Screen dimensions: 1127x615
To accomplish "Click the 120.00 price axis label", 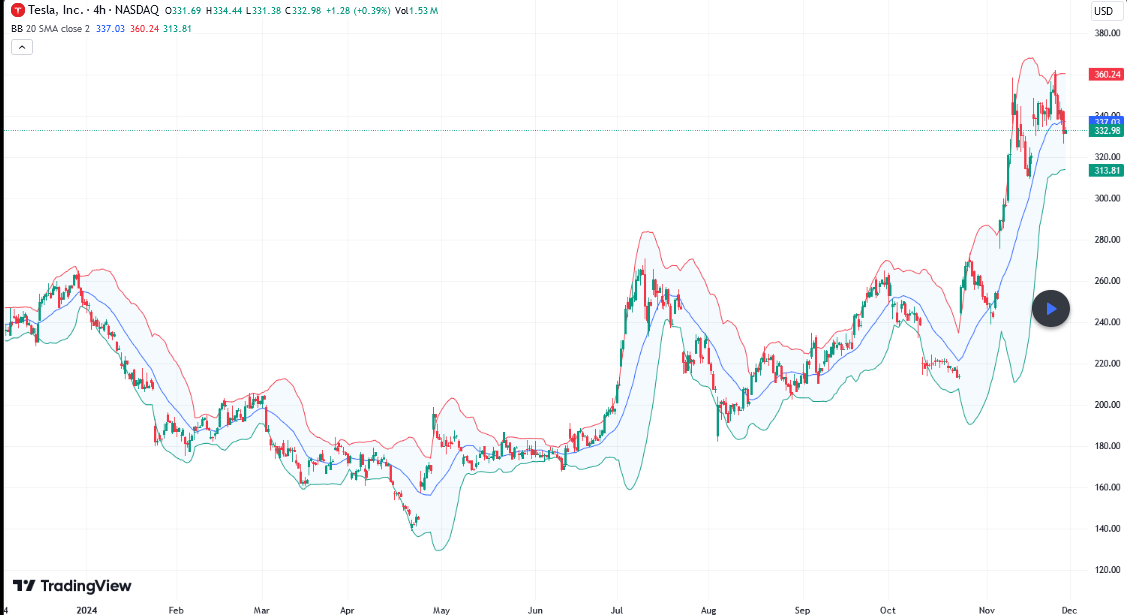I will (x=1107, y=570).
